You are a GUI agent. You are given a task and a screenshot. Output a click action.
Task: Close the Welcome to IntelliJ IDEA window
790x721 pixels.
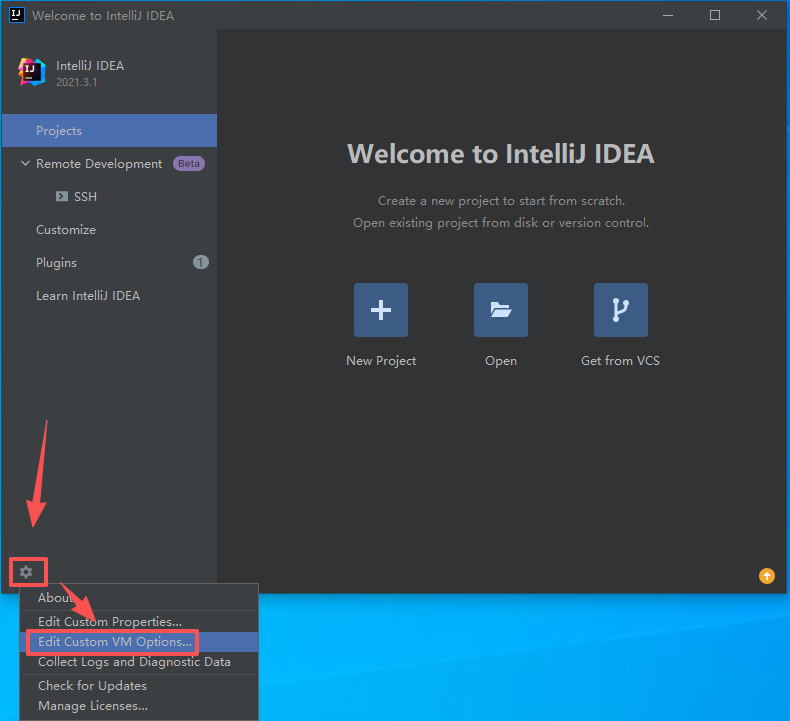762,15
